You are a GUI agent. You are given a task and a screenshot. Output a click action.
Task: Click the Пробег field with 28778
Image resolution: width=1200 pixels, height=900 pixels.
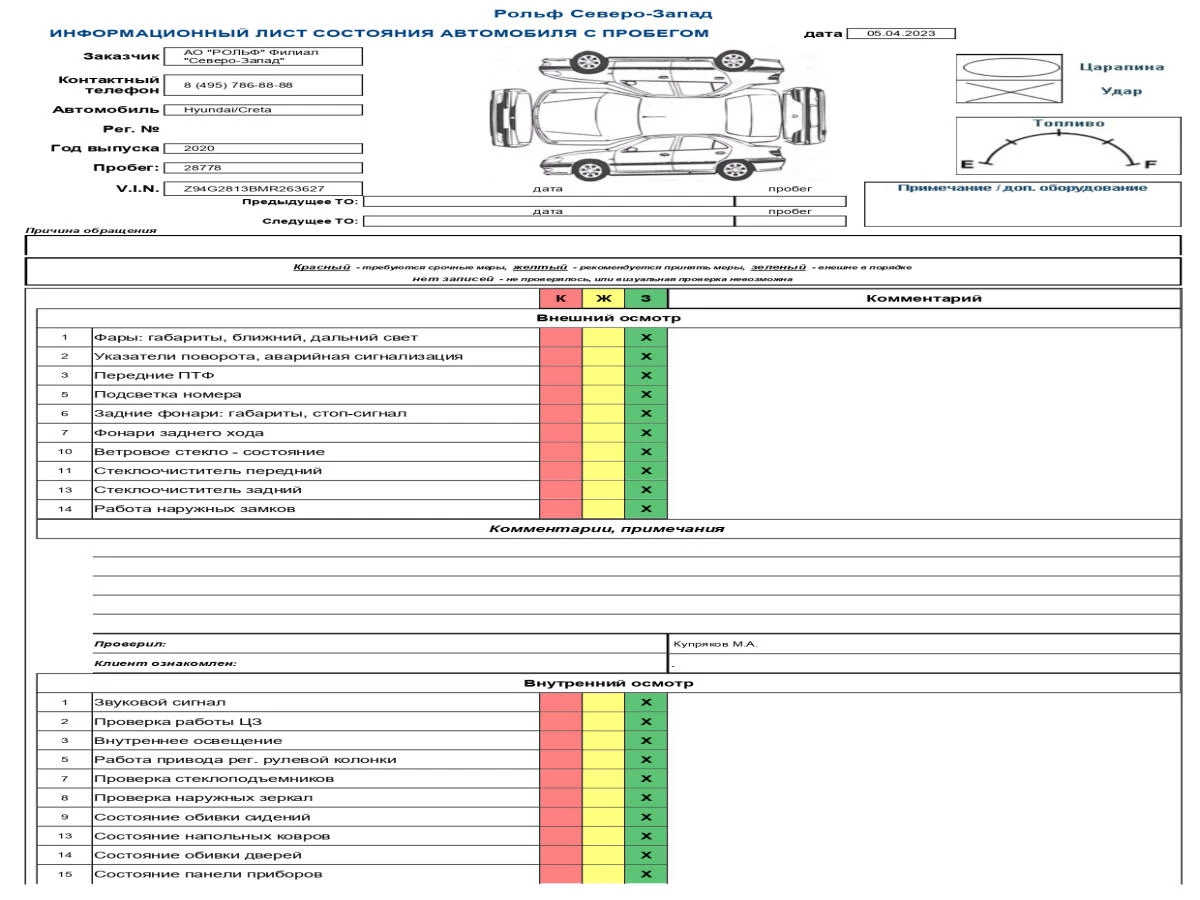click(x=262, y=168)
